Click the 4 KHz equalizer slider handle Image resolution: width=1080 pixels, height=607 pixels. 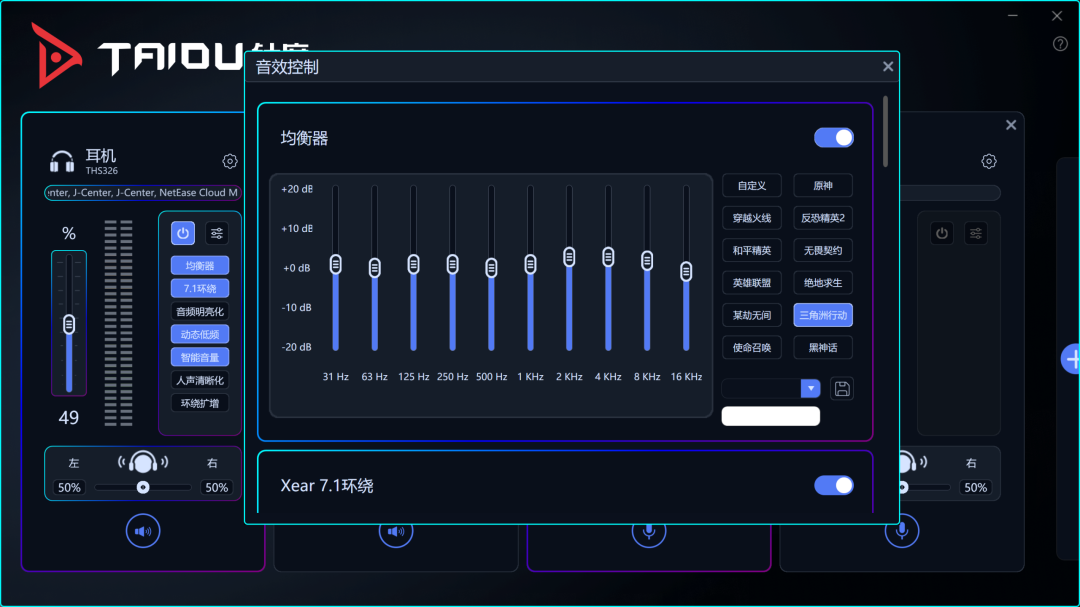click(608, 257)
